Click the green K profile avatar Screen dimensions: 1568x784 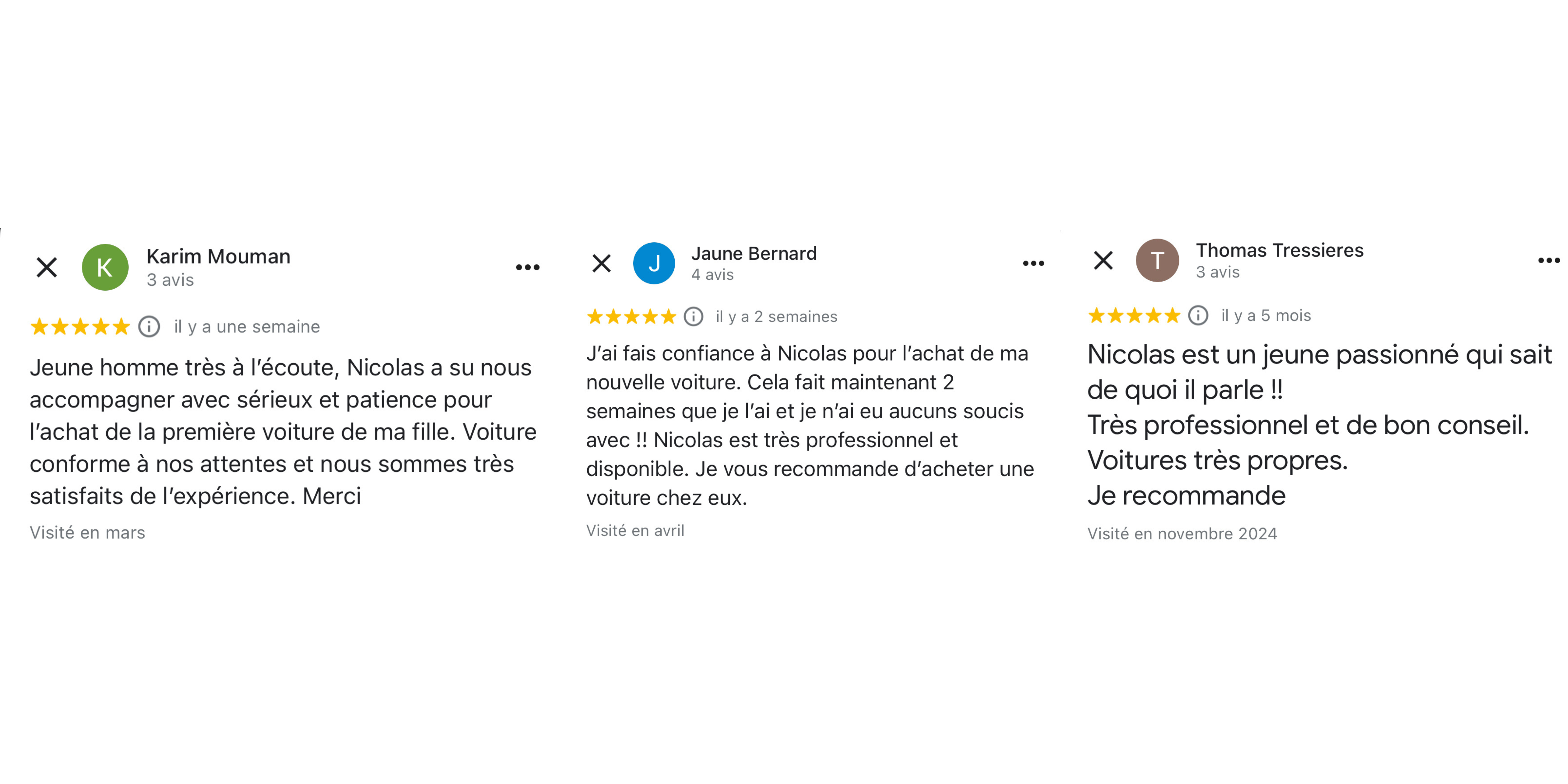tap(105, 267)
